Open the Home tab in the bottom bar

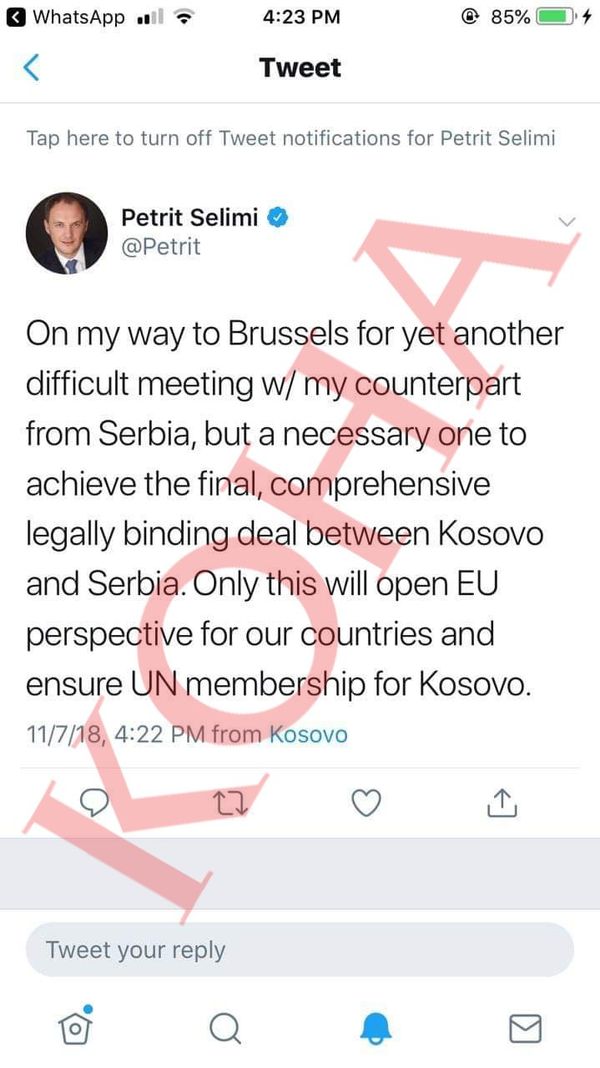[76, 1026]
